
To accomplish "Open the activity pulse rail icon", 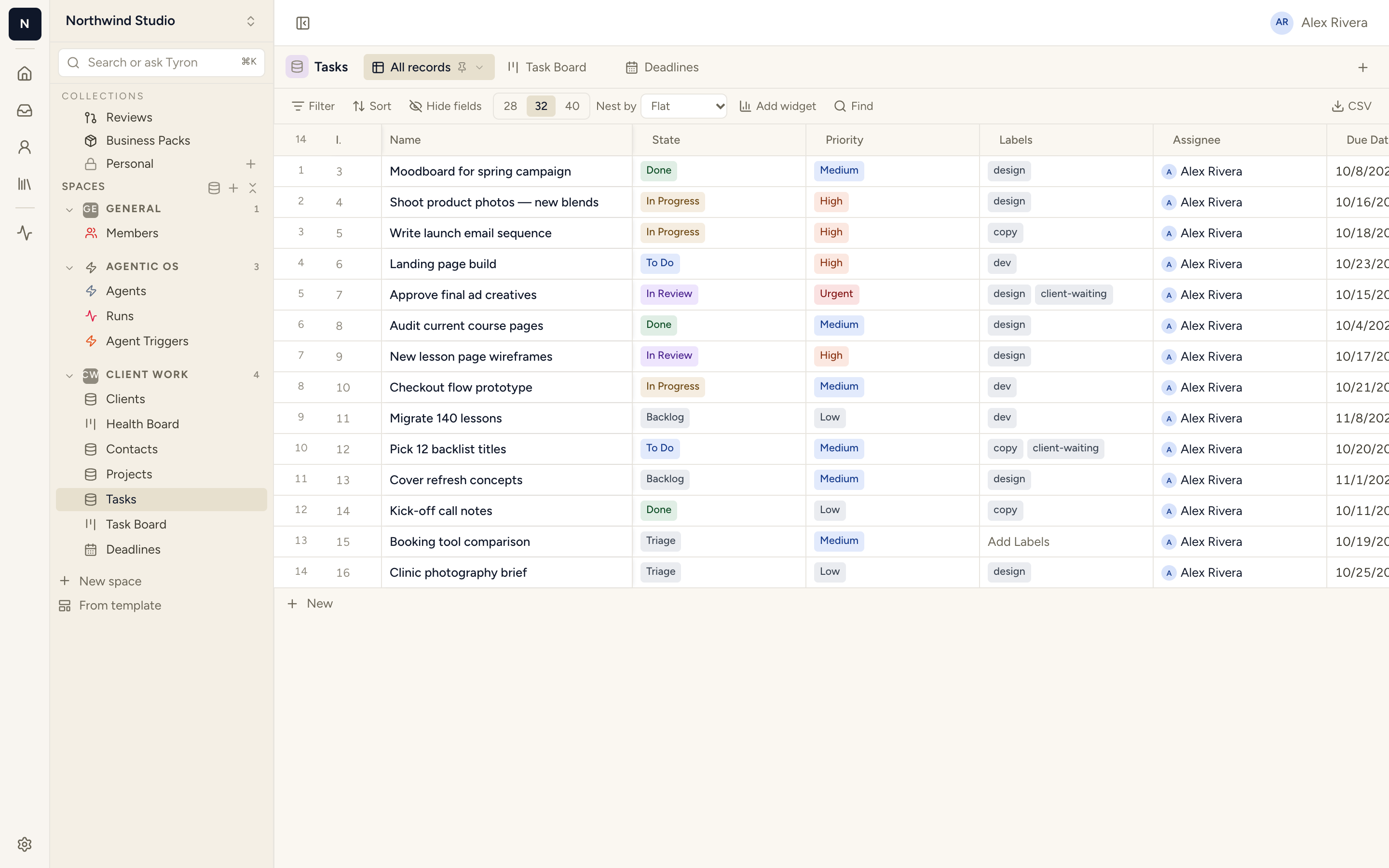I will pos(24,232).
